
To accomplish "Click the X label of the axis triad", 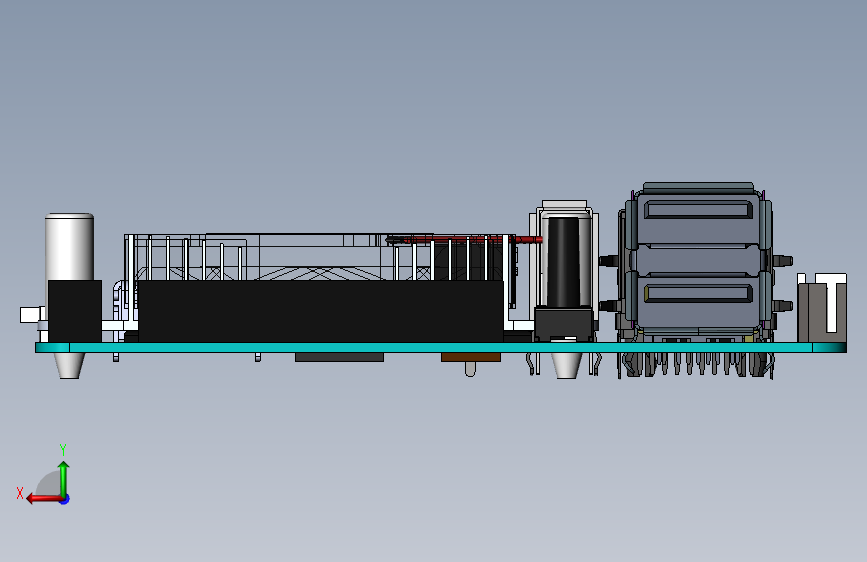I will click(20, 493).
